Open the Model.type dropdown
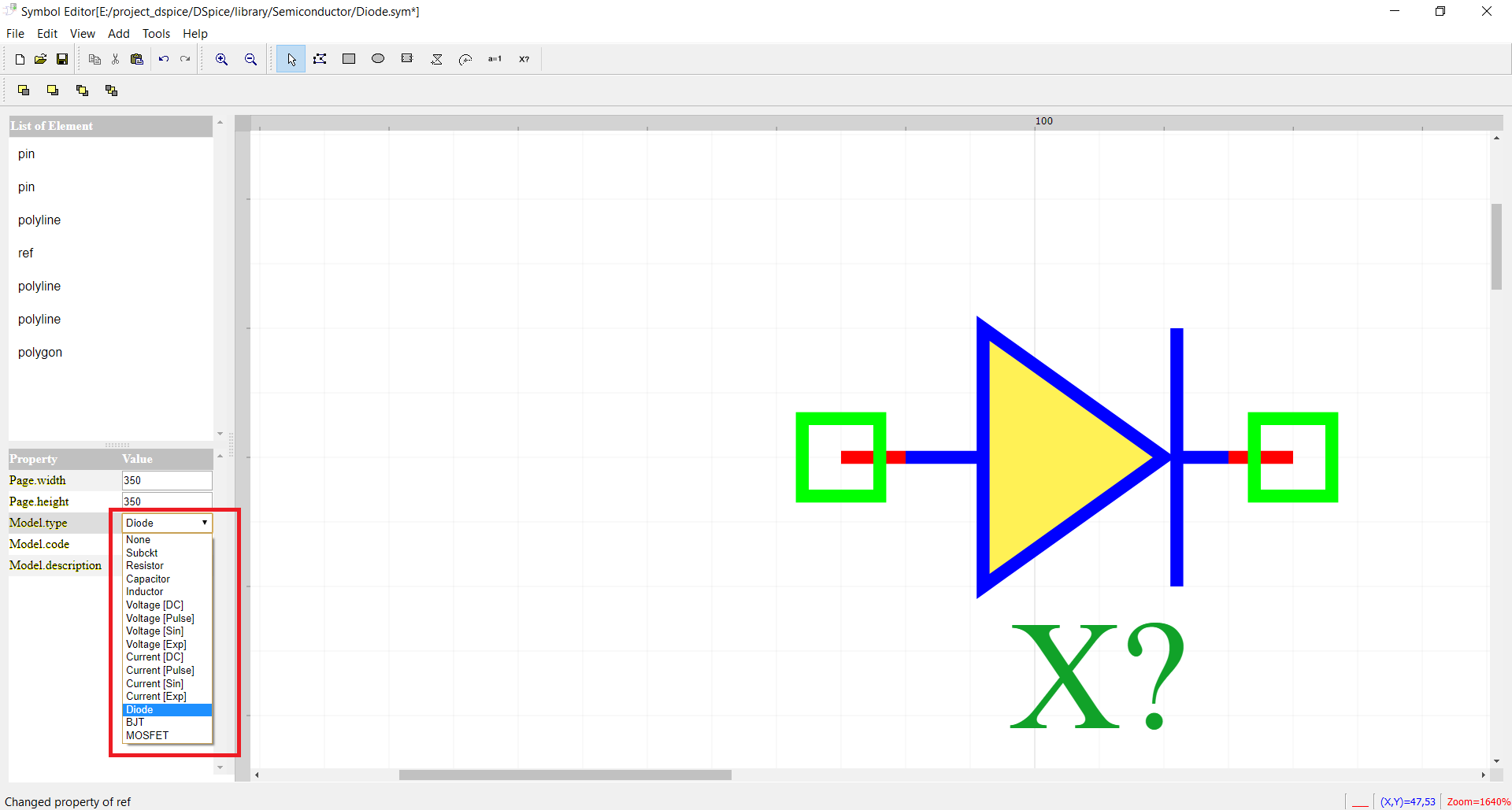 click(x=204, y=522)
